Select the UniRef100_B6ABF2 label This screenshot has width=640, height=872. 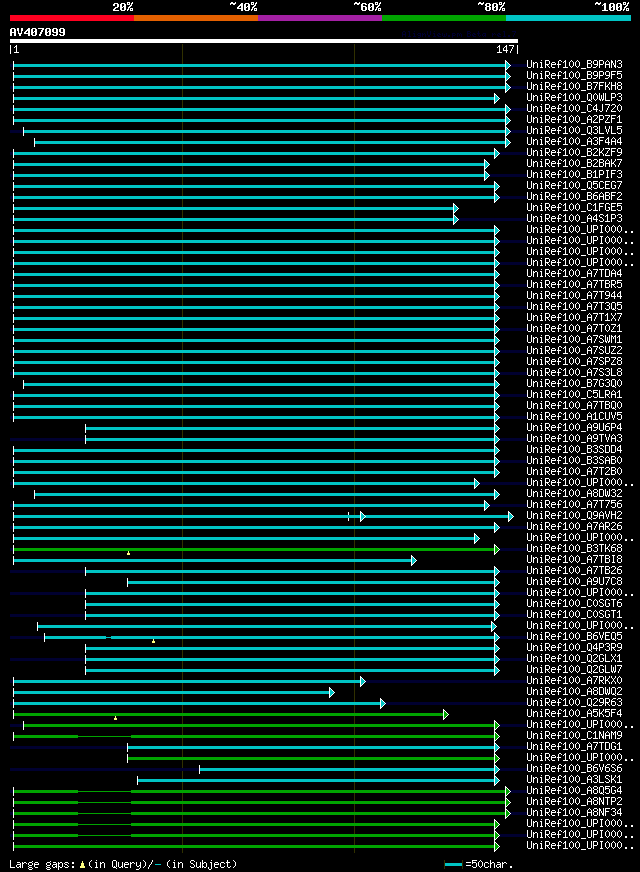coord(574,197)
